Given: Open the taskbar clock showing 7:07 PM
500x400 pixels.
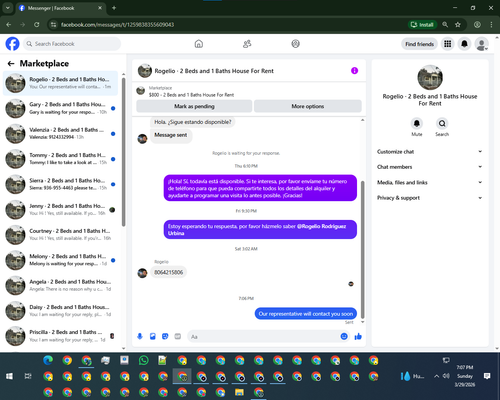Looking at the screenshot, I should [465, 376].
